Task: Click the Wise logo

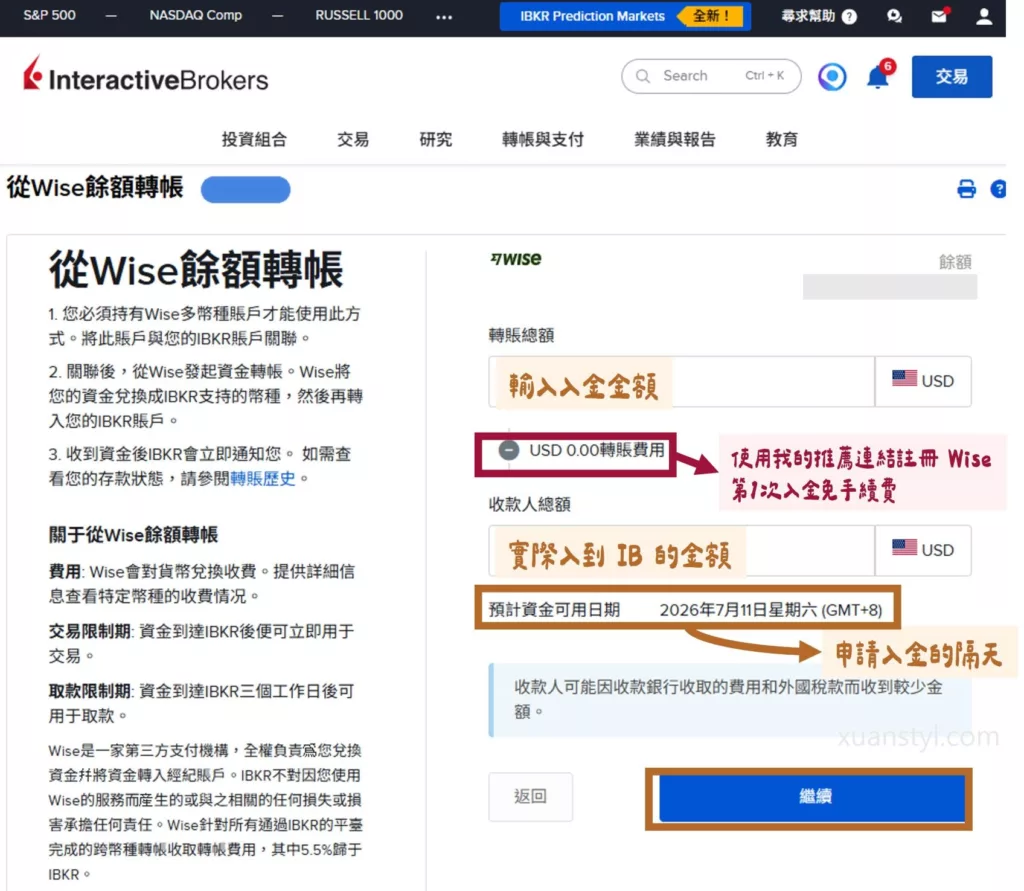Action: (x=516, y=259)
